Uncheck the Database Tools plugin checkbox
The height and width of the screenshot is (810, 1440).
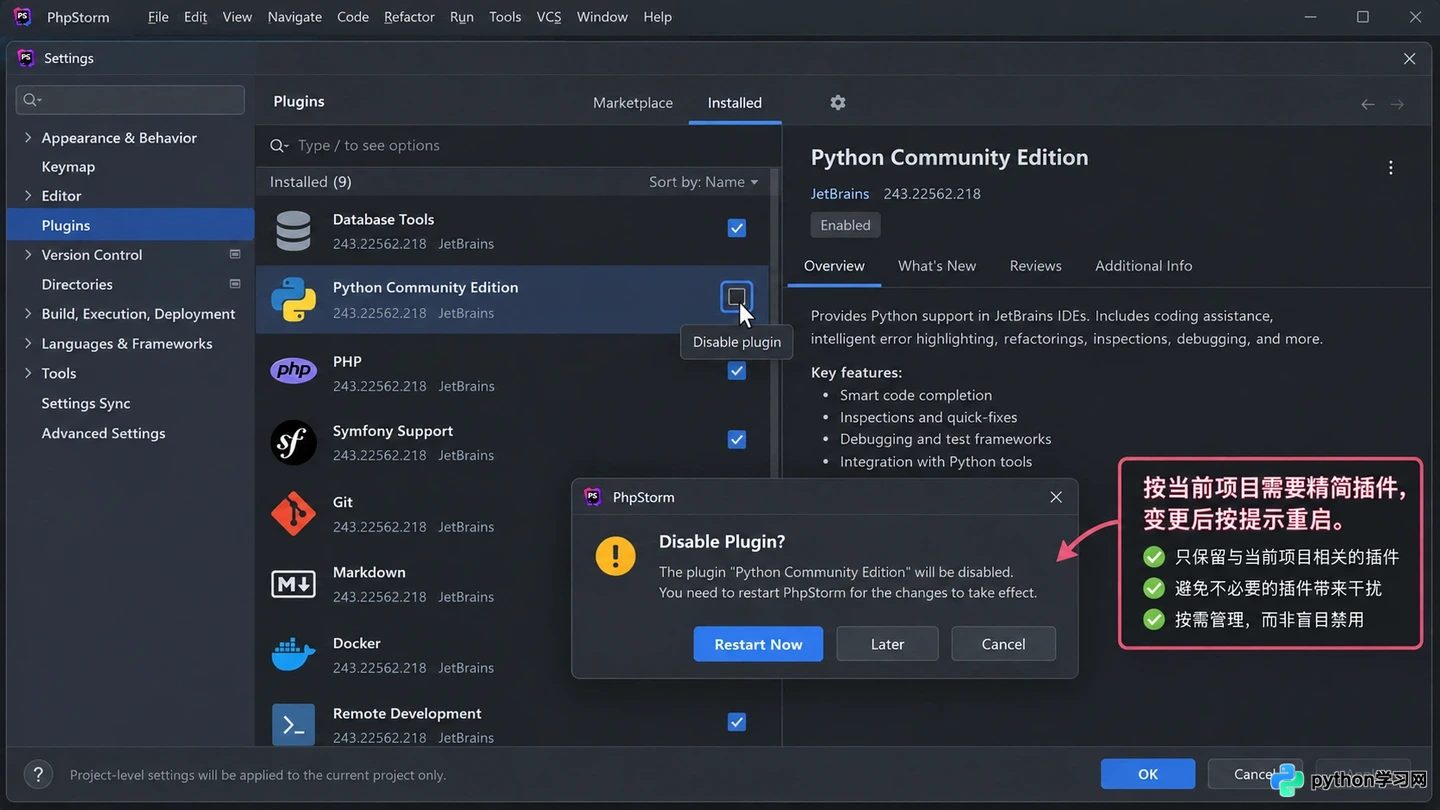(x=737, y=228)
